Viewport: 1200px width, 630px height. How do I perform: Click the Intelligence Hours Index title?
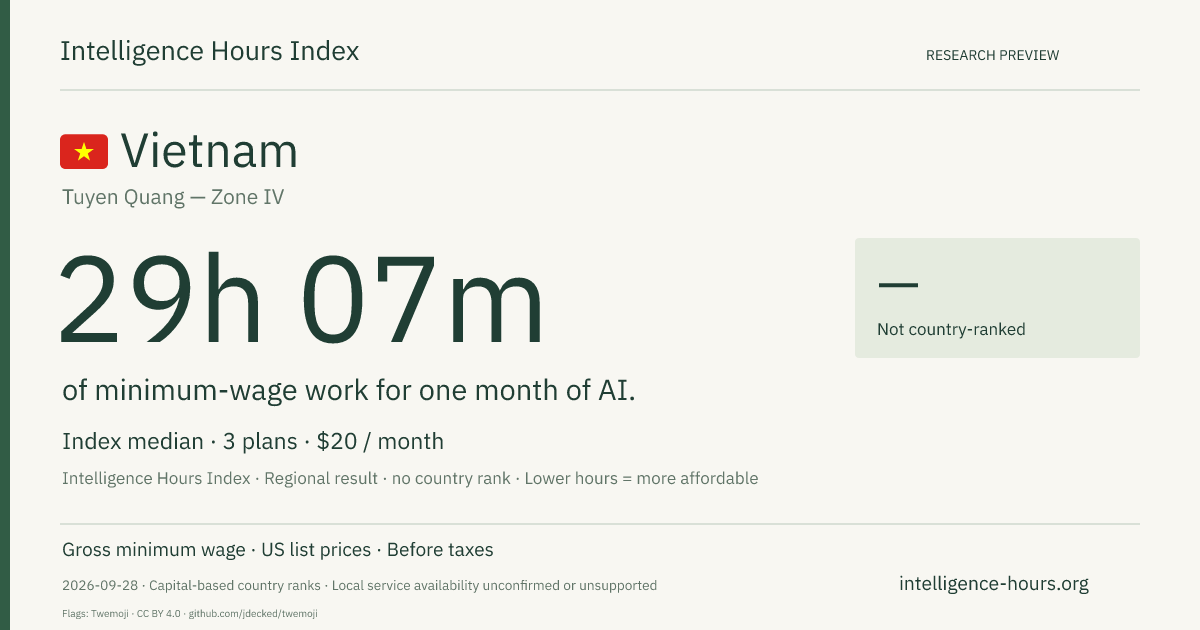209,52
